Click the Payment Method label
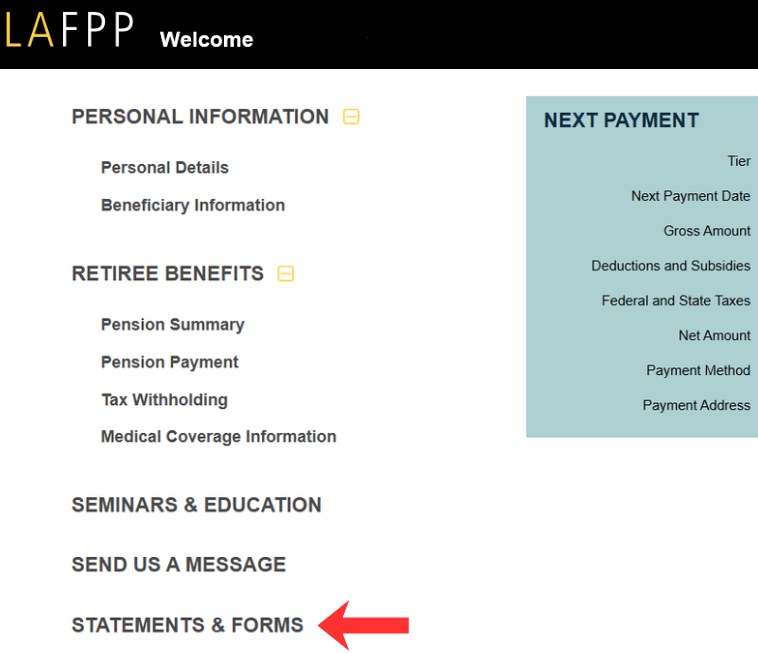The image size is (758, 653). click(x=697, y=371)
